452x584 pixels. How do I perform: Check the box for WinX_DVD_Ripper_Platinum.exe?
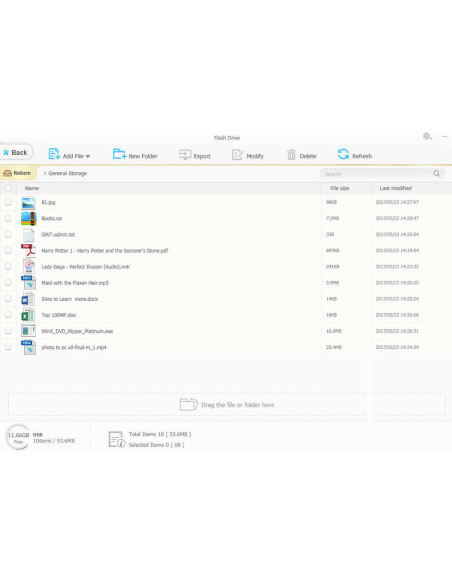(x=8, y=331)
